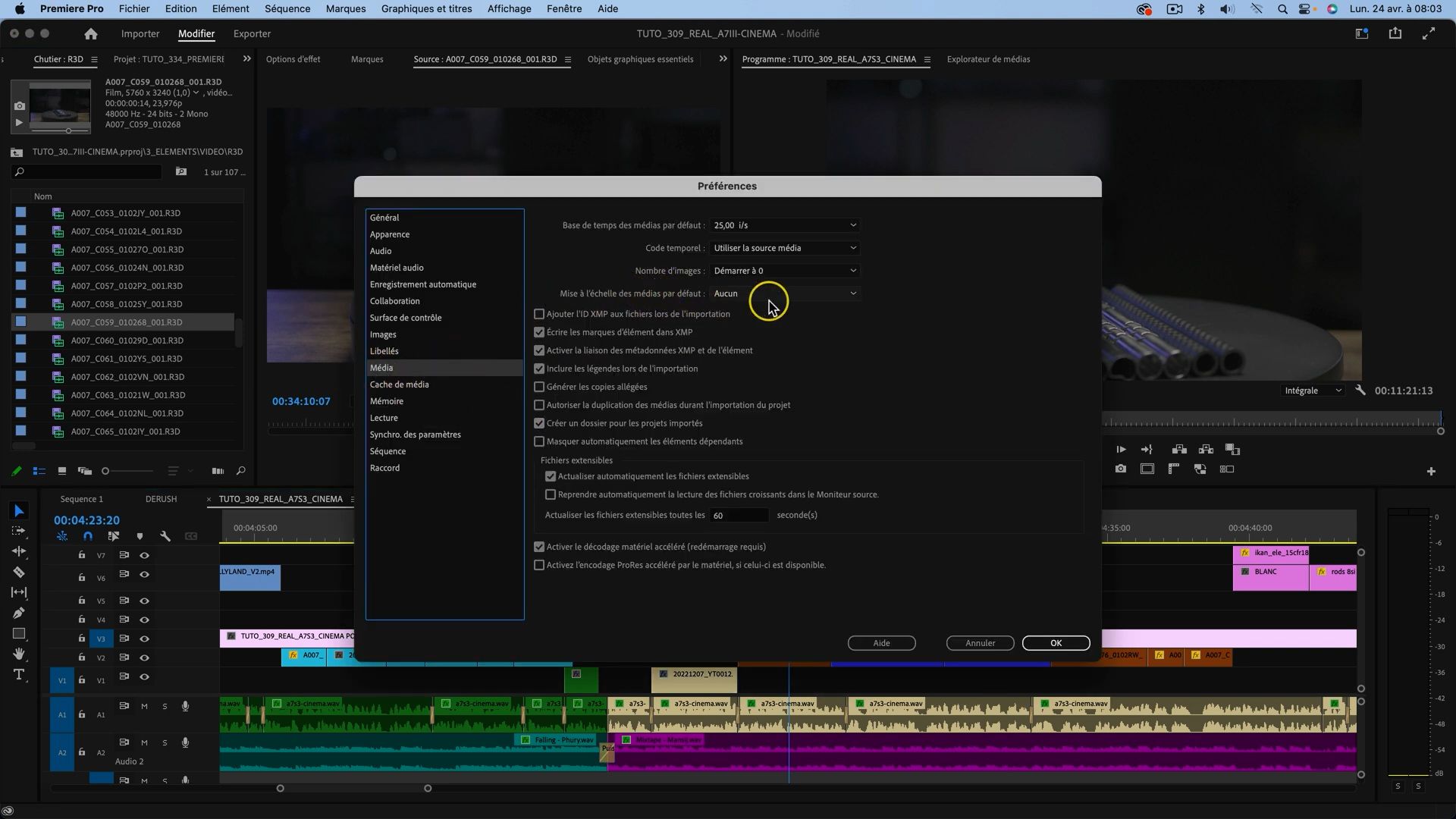Select the Type tool
Viewport: 1456px width, 819px height.
point(19,674)
